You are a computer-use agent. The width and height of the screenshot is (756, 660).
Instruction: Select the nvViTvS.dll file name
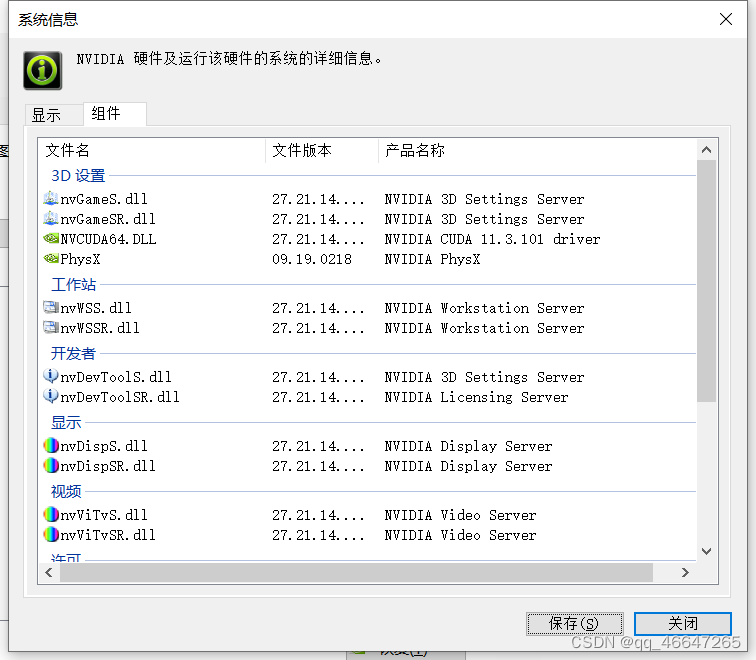coord(104,515)
